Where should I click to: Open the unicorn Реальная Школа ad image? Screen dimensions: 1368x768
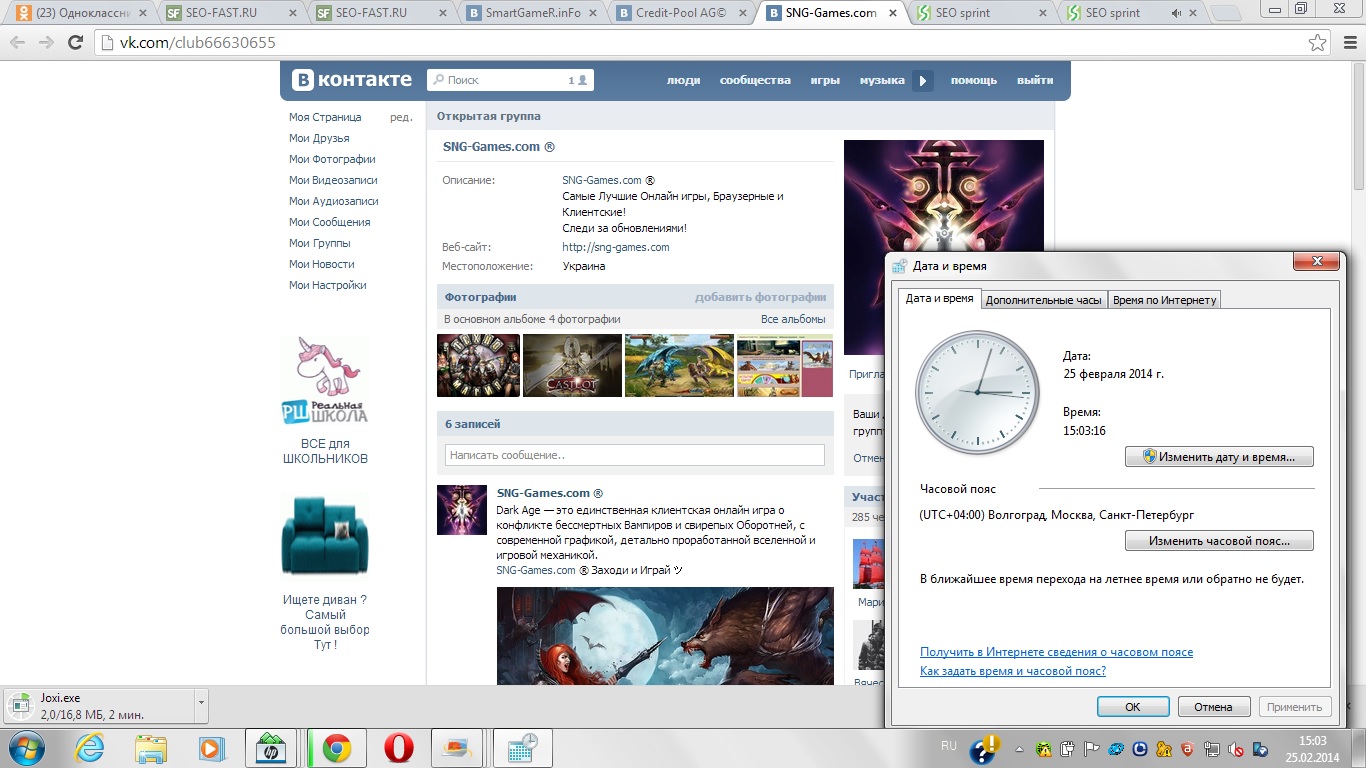[325, 381]
